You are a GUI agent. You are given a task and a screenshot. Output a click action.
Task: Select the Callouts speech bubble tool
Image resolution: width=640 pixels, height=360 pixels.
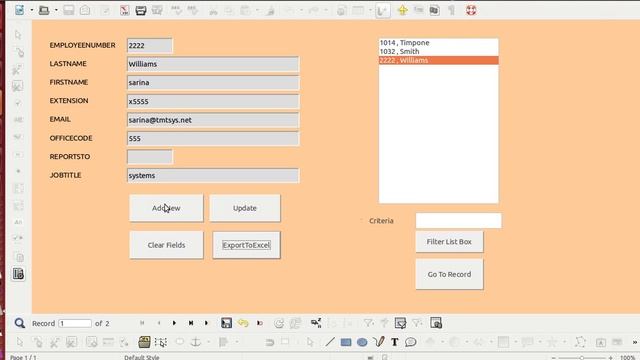[411, 342]
